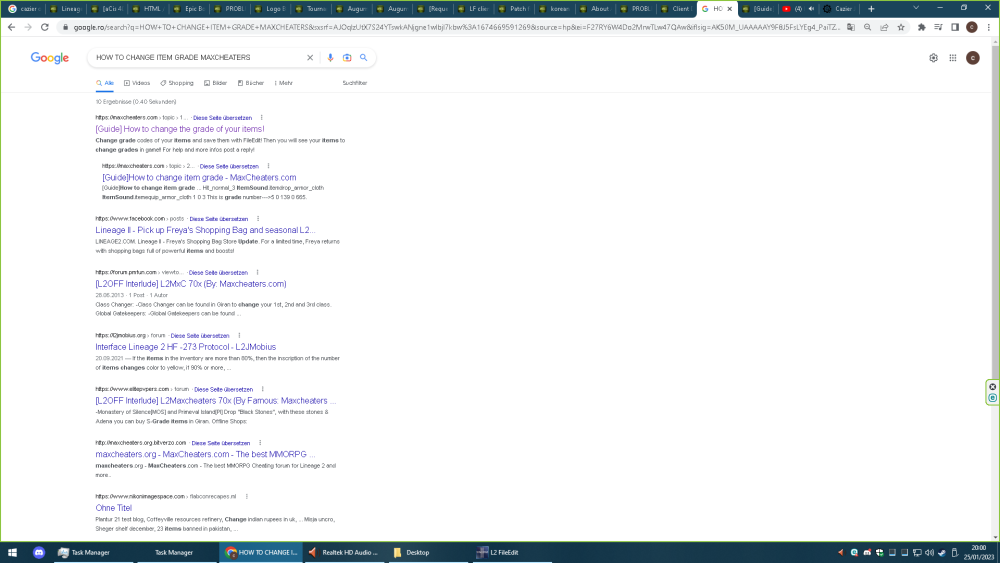The image size is (1000, 563).
Task: Share this page icon in address bar
Action: click(884, 27)
